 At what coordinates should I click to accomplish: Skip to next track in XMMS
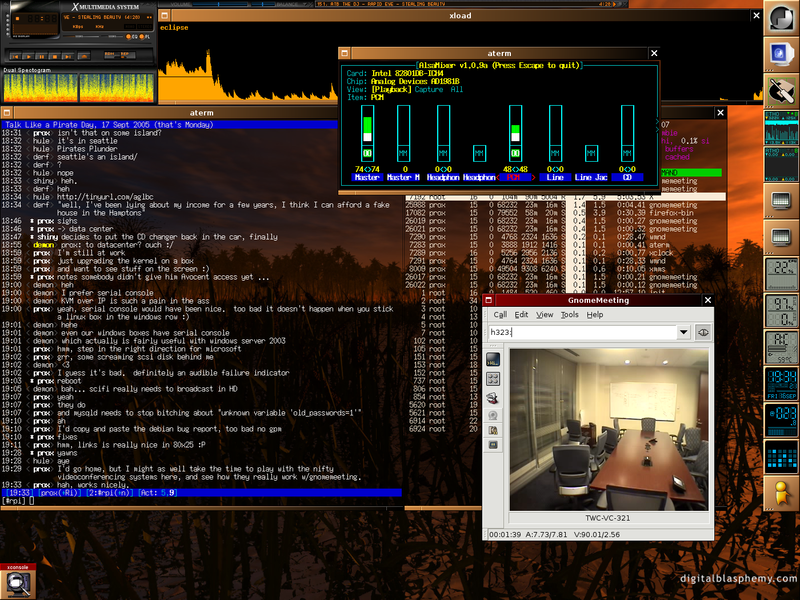(68, 56)
